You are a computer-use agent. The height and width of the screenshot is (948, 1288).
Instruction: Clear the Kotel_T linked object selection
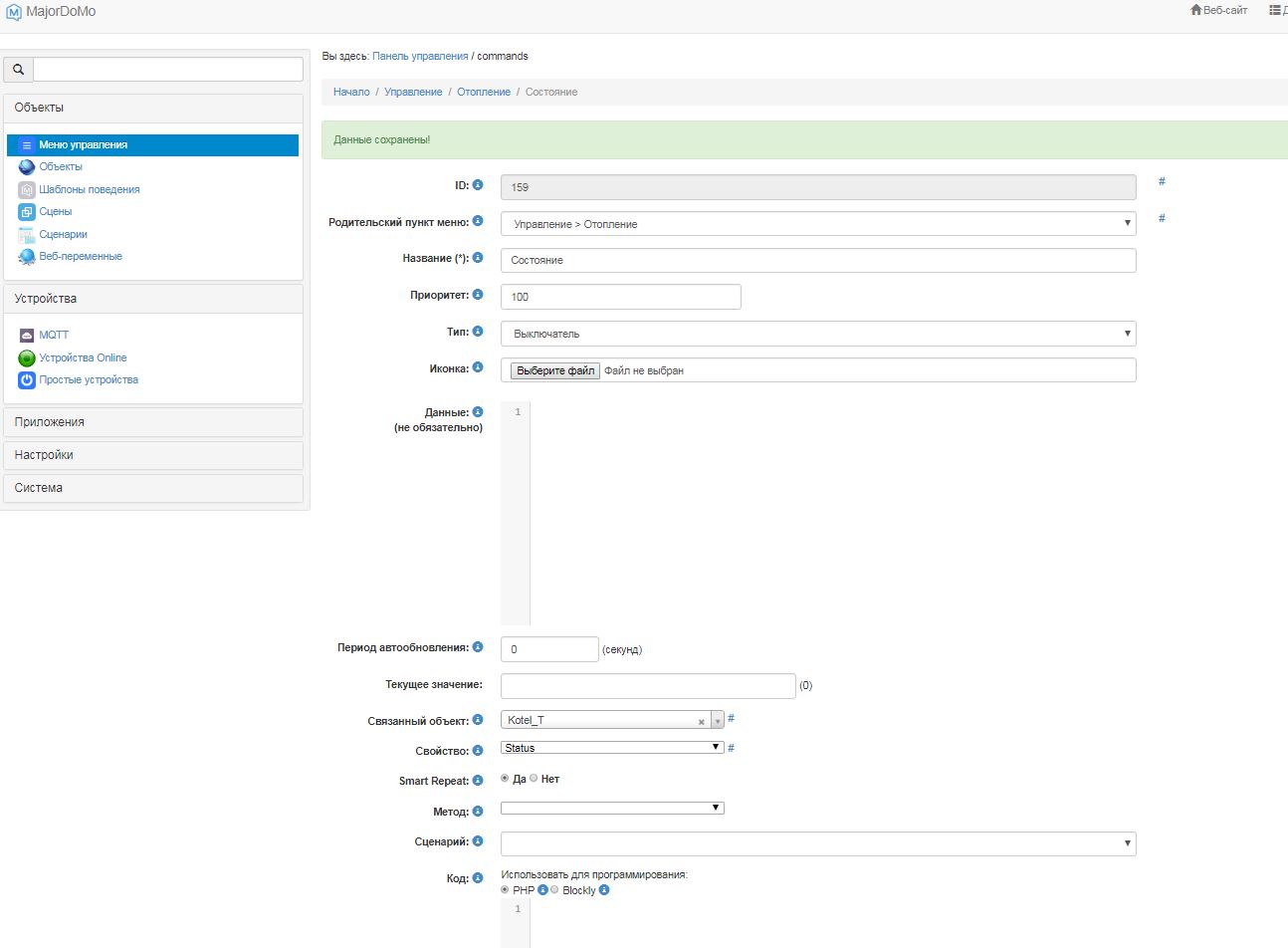pyautogui.click(x=701, y=722)
